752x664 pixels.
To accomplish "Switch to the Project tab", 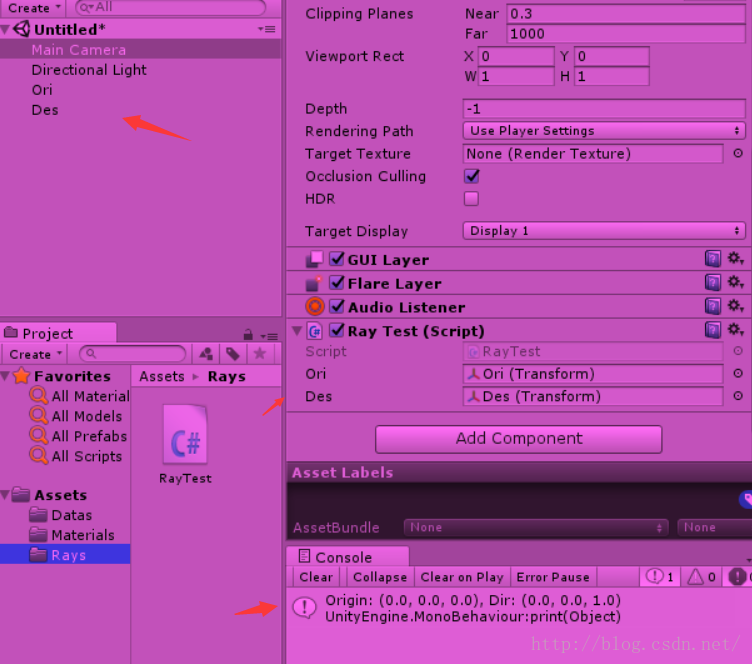I will 58,333.
